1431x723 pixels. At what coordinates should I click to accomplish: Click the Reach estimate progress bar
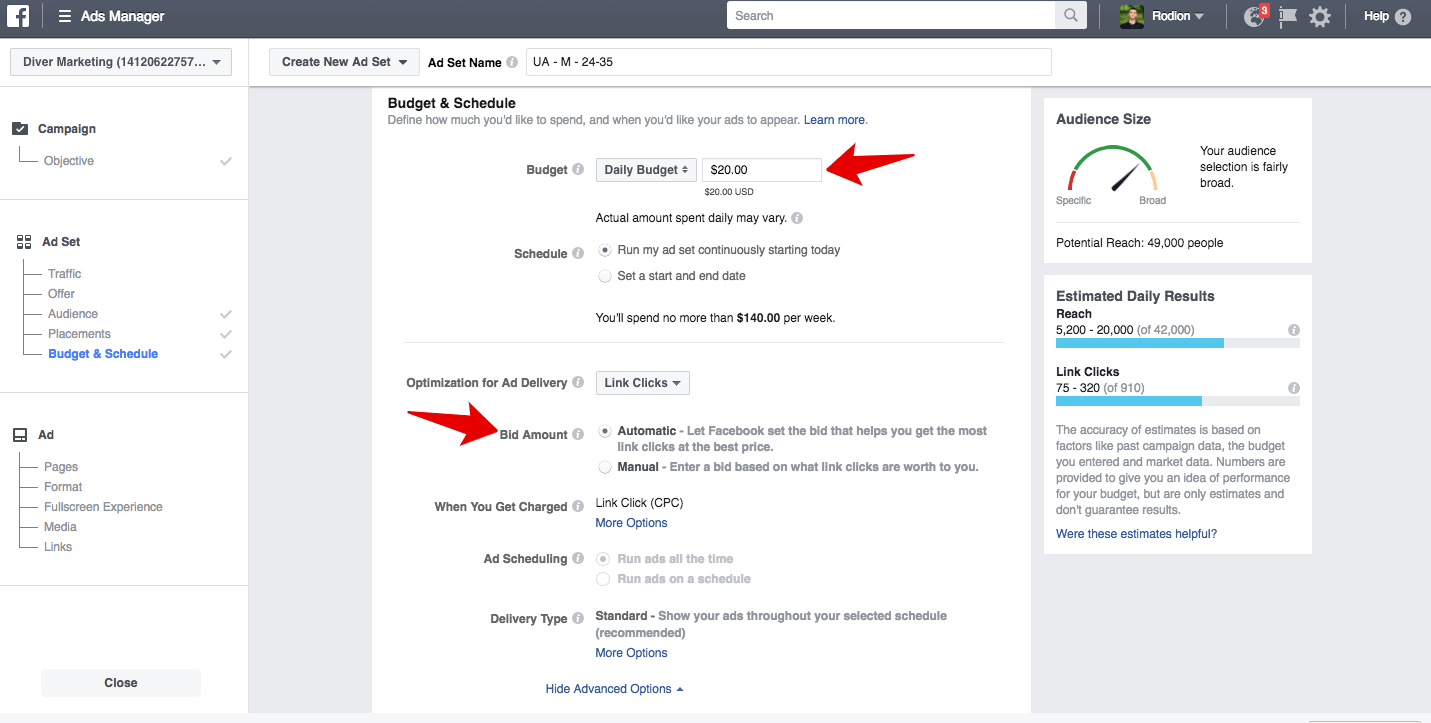(x=1177, y=343)
